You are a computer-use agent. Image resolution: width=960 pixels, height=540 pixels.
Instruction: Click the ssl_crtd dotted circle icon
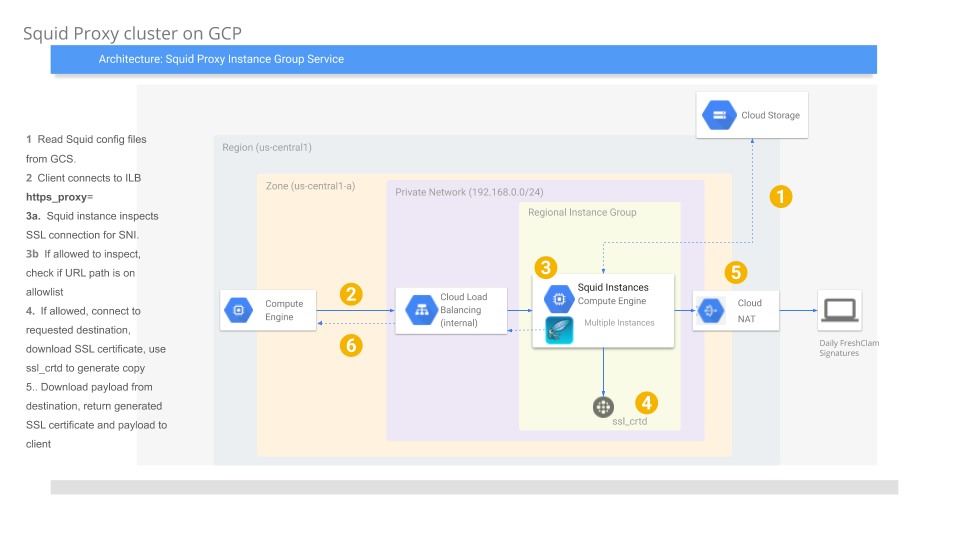(603, 407)
